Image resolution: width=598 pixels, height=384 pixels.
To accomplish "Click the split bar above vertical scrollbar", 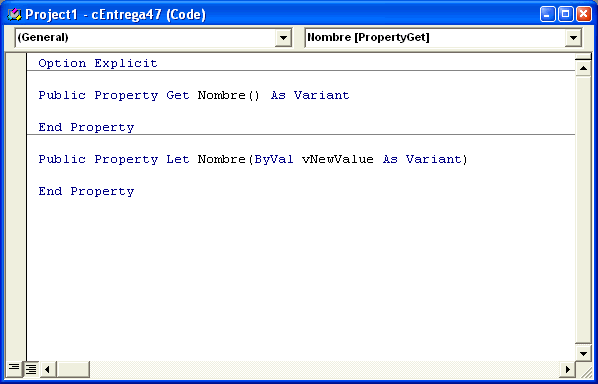I will [583, 57].
